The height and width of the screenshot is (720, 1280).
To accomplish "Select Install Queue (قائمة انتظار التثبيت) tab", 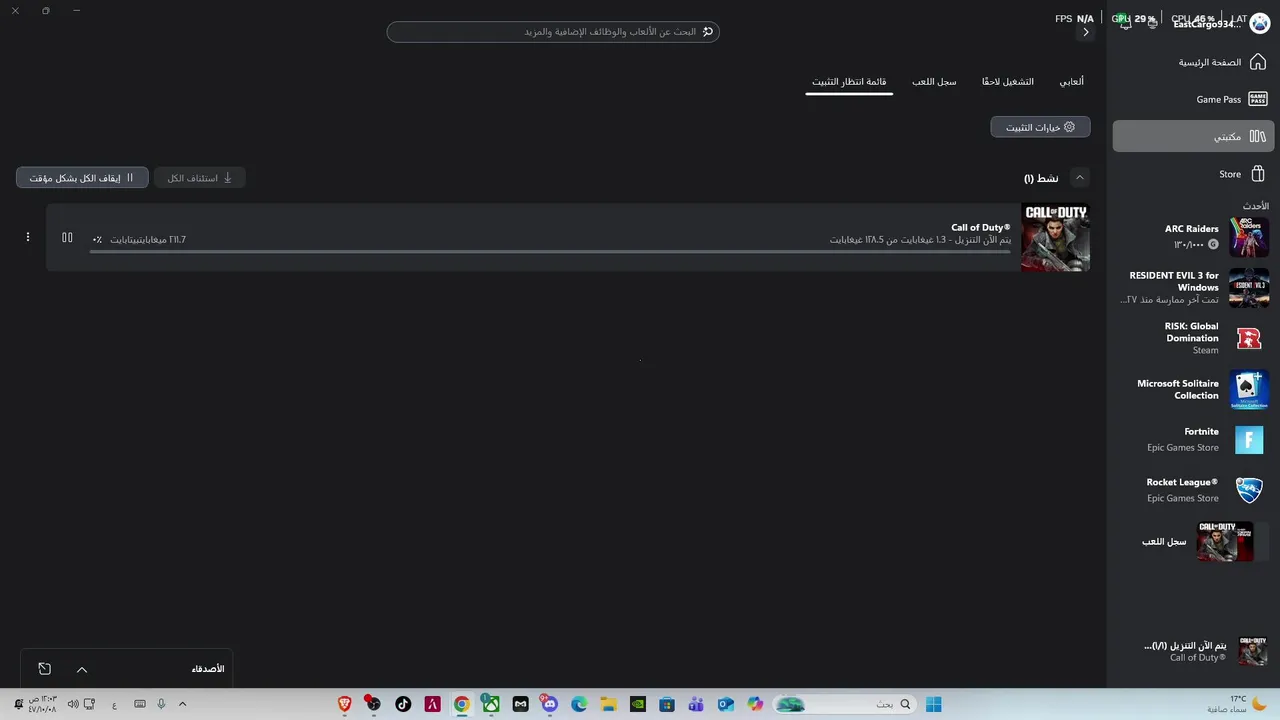I will tap(849, 81).
